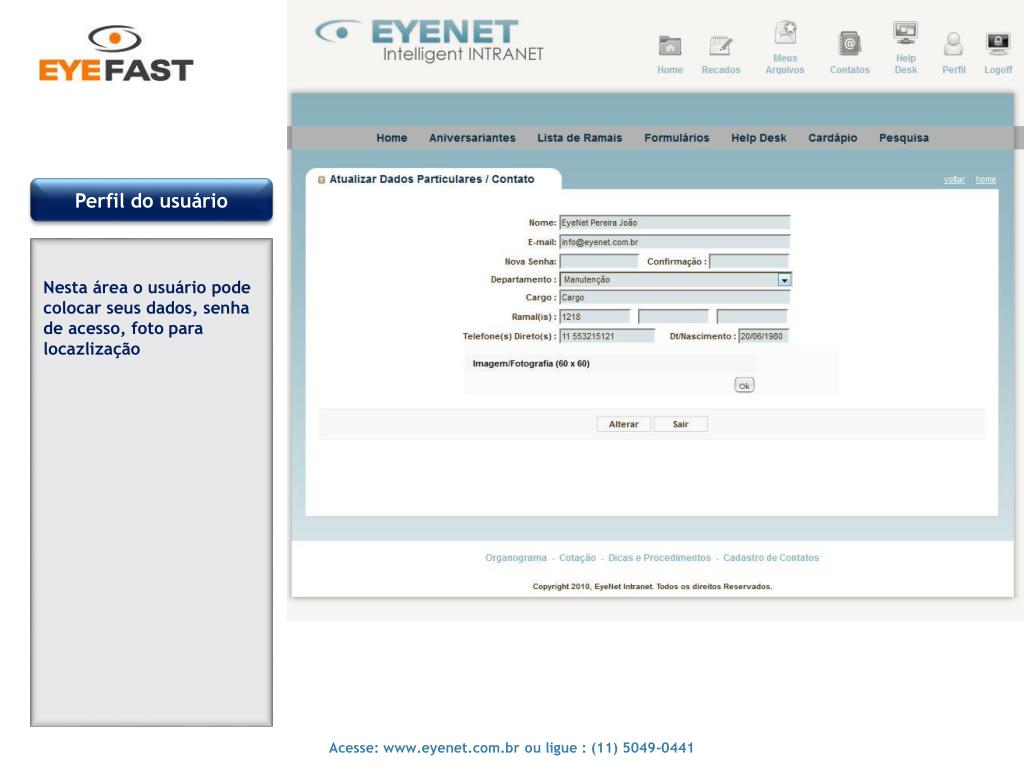The height and width of the screenshot is (768, 1024).
Task: Click the Sair button
Action: pyautogui.click(x=680, y=424)
